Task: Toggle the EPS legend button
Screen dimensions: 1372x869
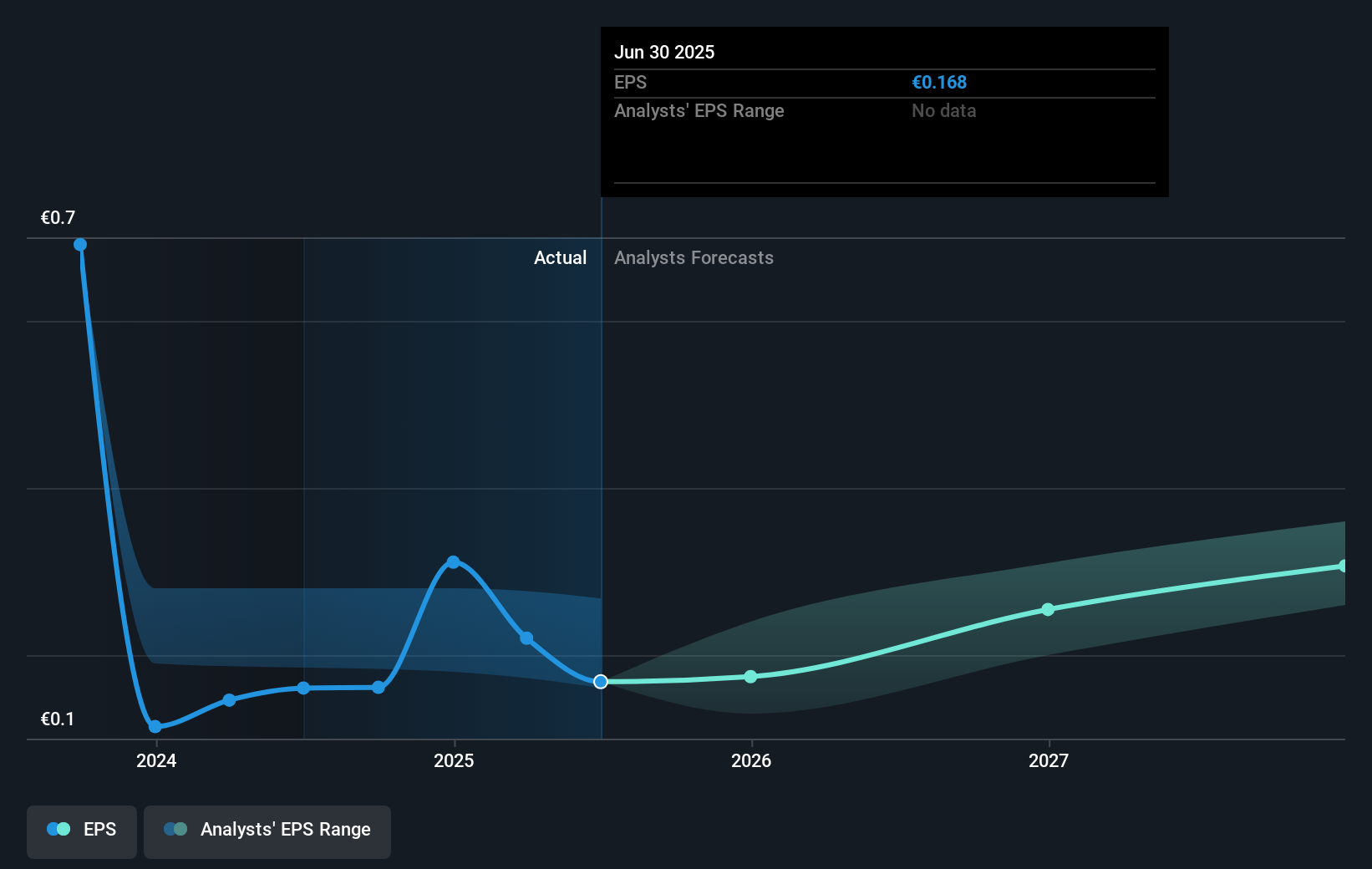Action: (82, 831)
